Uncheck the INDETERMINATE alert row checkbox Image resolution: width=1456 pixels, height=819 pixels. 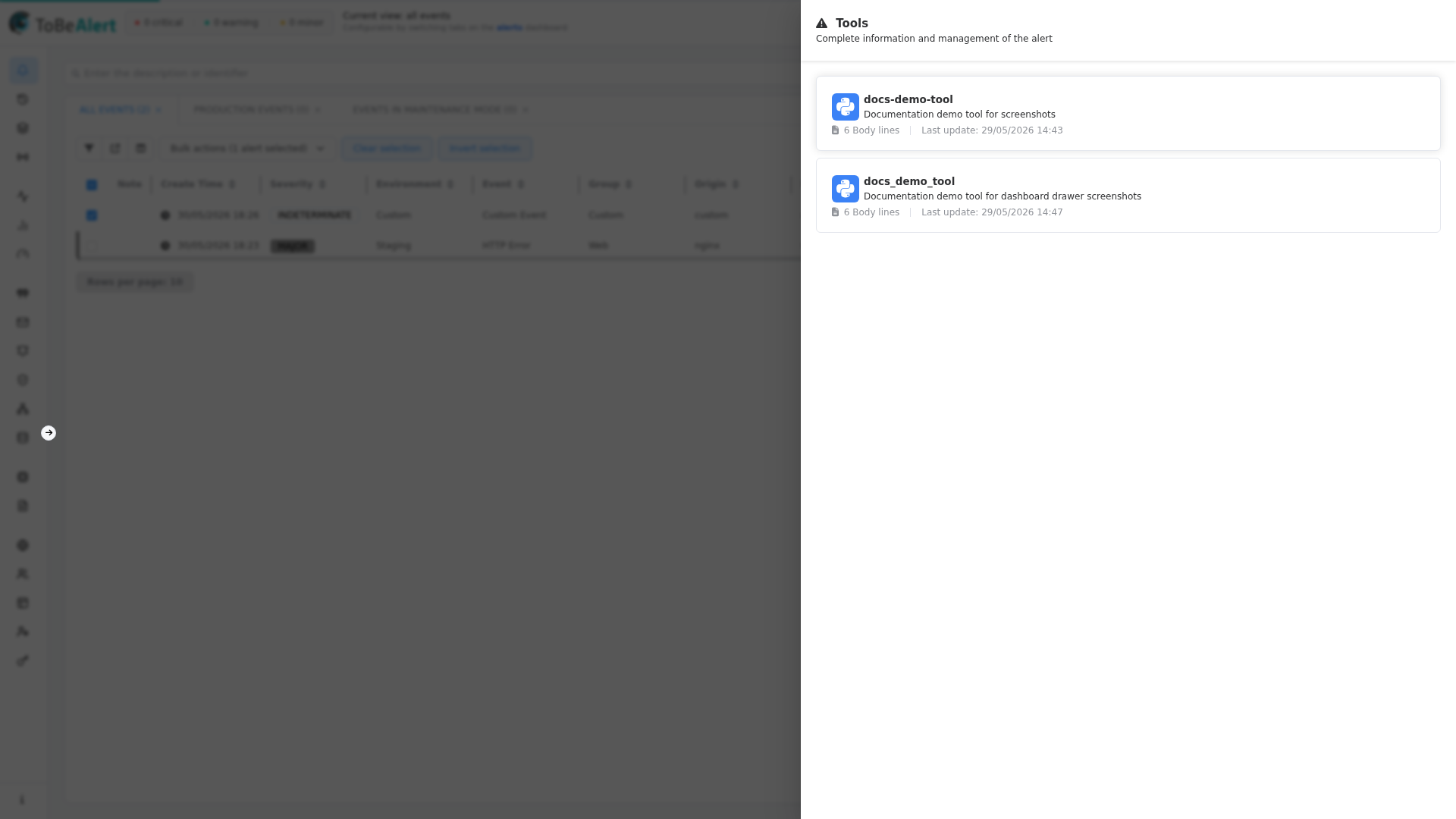click(92, 215)
